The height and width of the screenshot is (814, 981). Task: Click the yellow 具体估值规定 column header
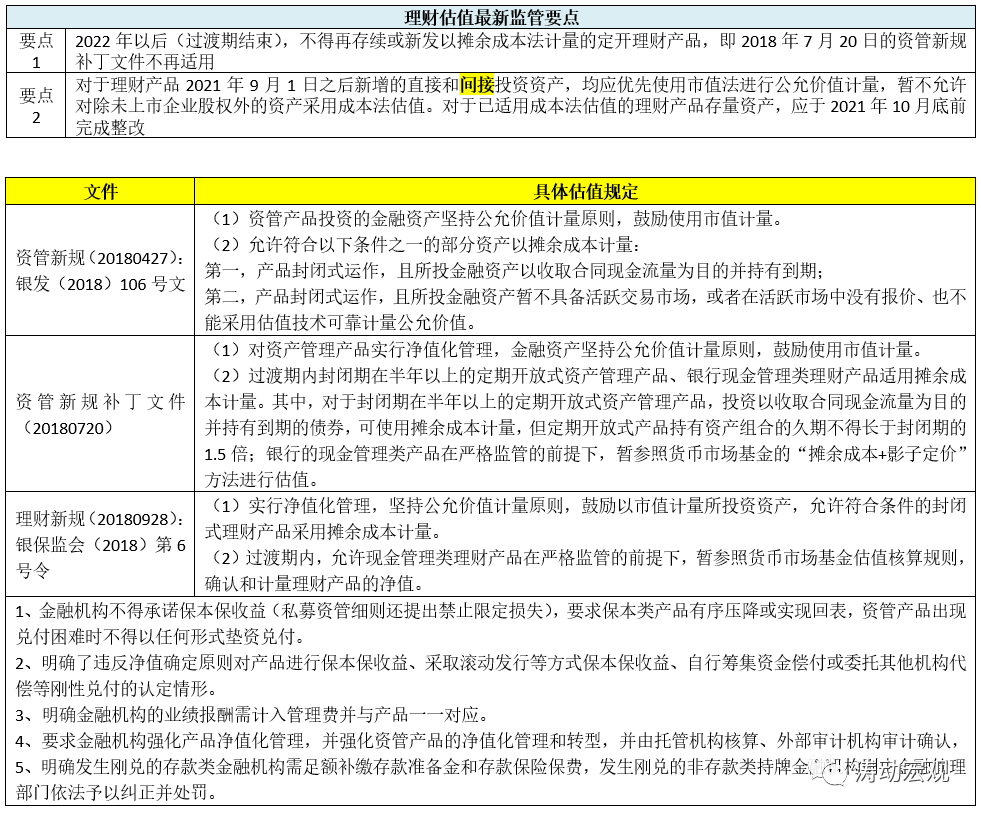pos(585,191)
